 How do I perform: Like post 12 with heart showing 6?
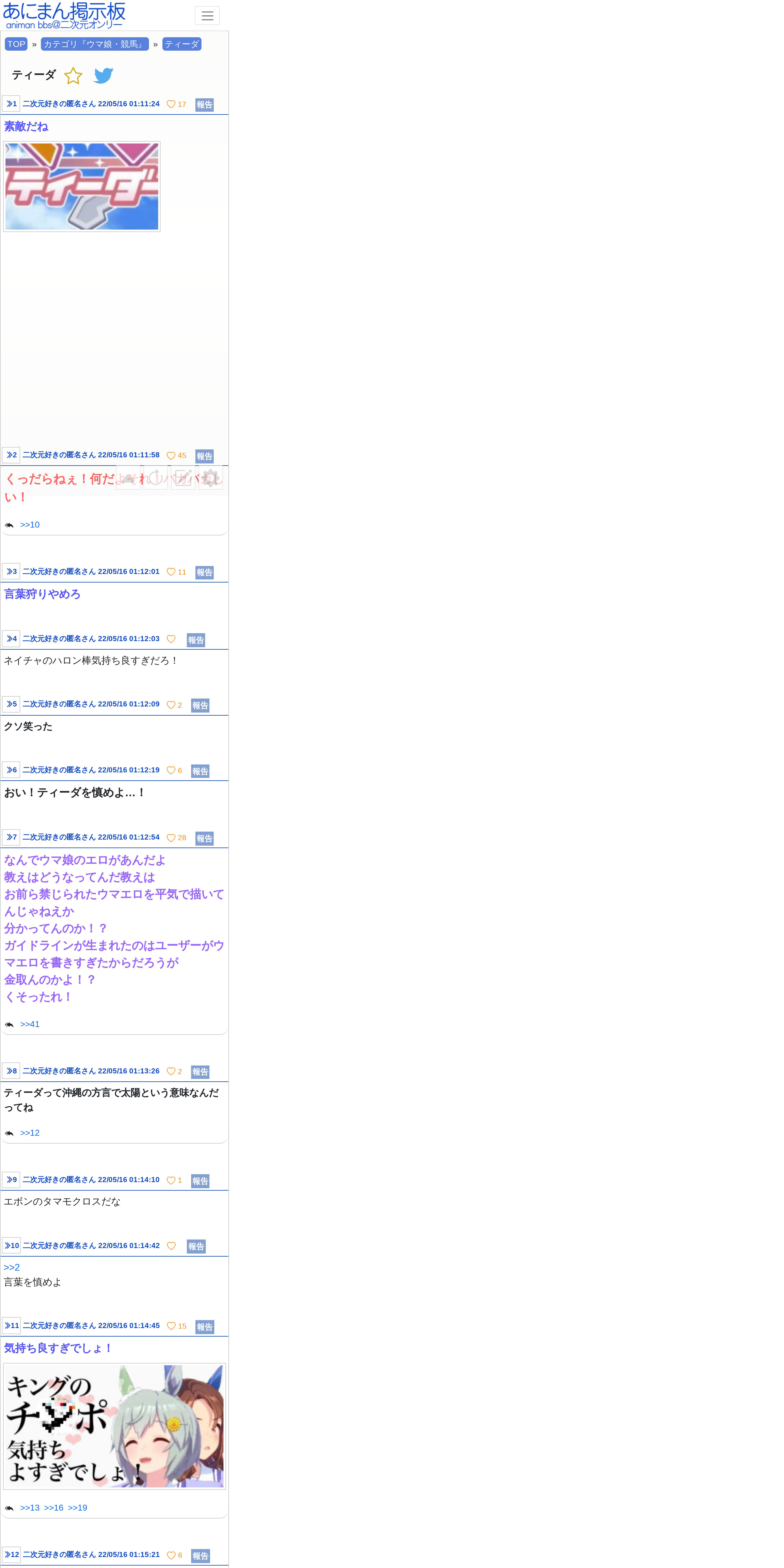[x=175, y=1555]
